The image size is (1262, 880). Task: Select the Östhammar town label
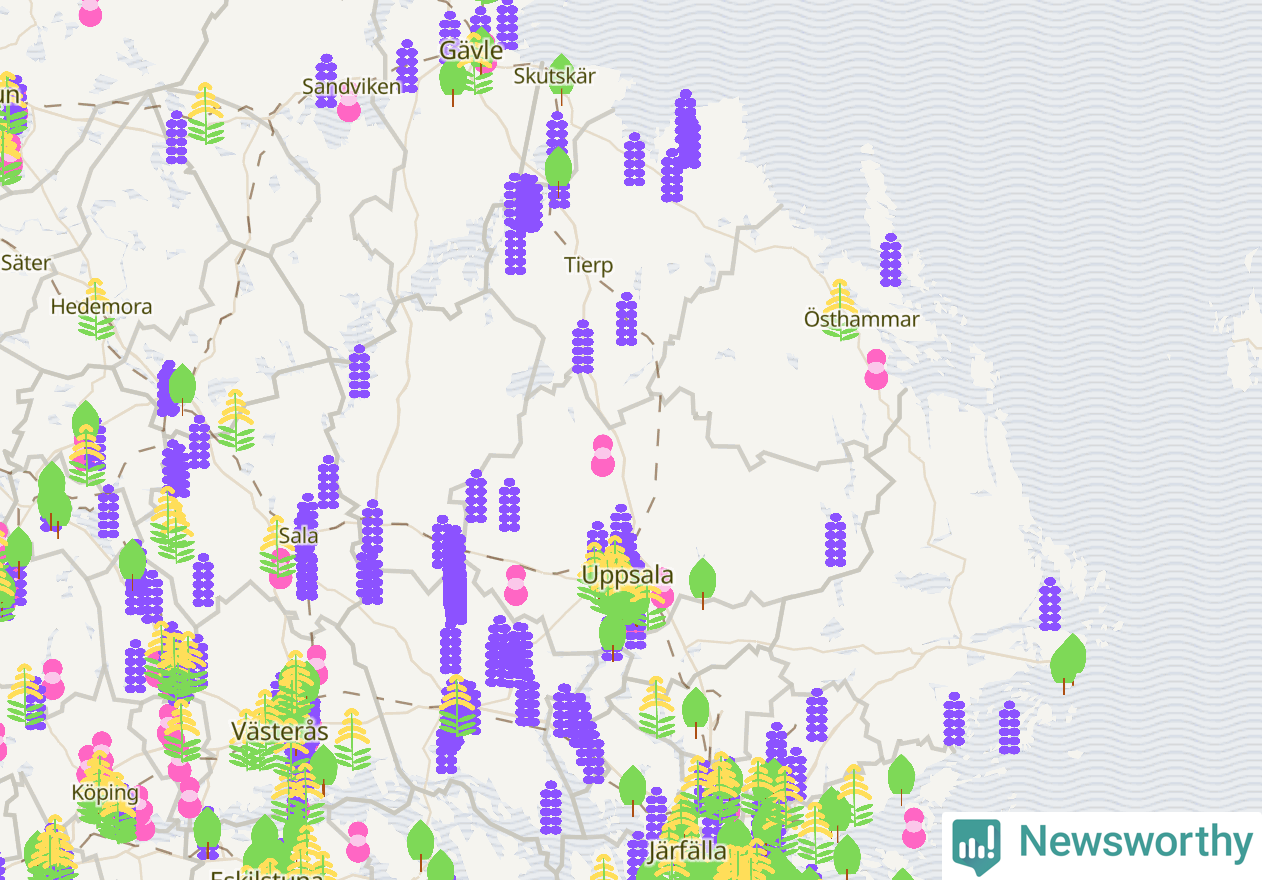(862, 320)
